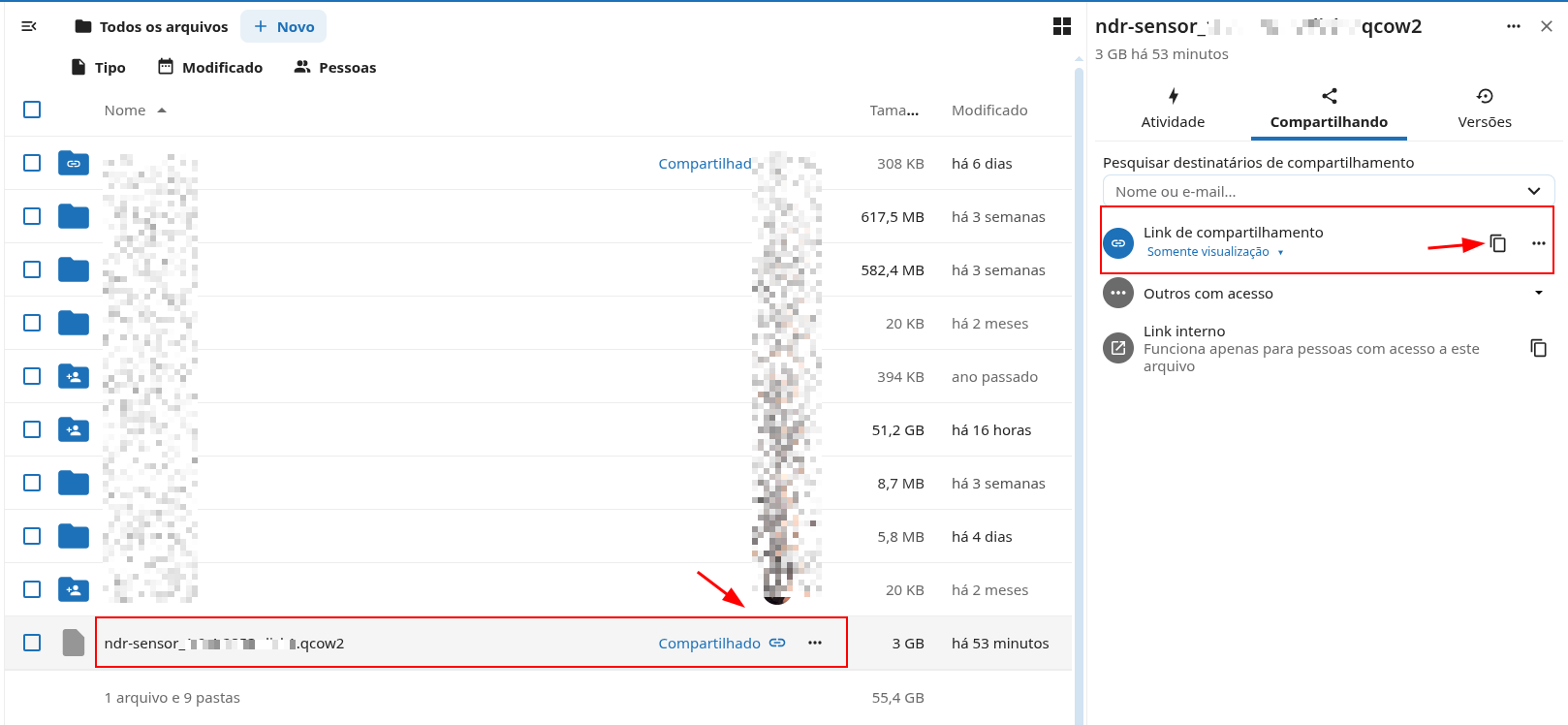The image size is (1568, 725).
Task: Open the Versões tab
Action: click(1484, 109)
